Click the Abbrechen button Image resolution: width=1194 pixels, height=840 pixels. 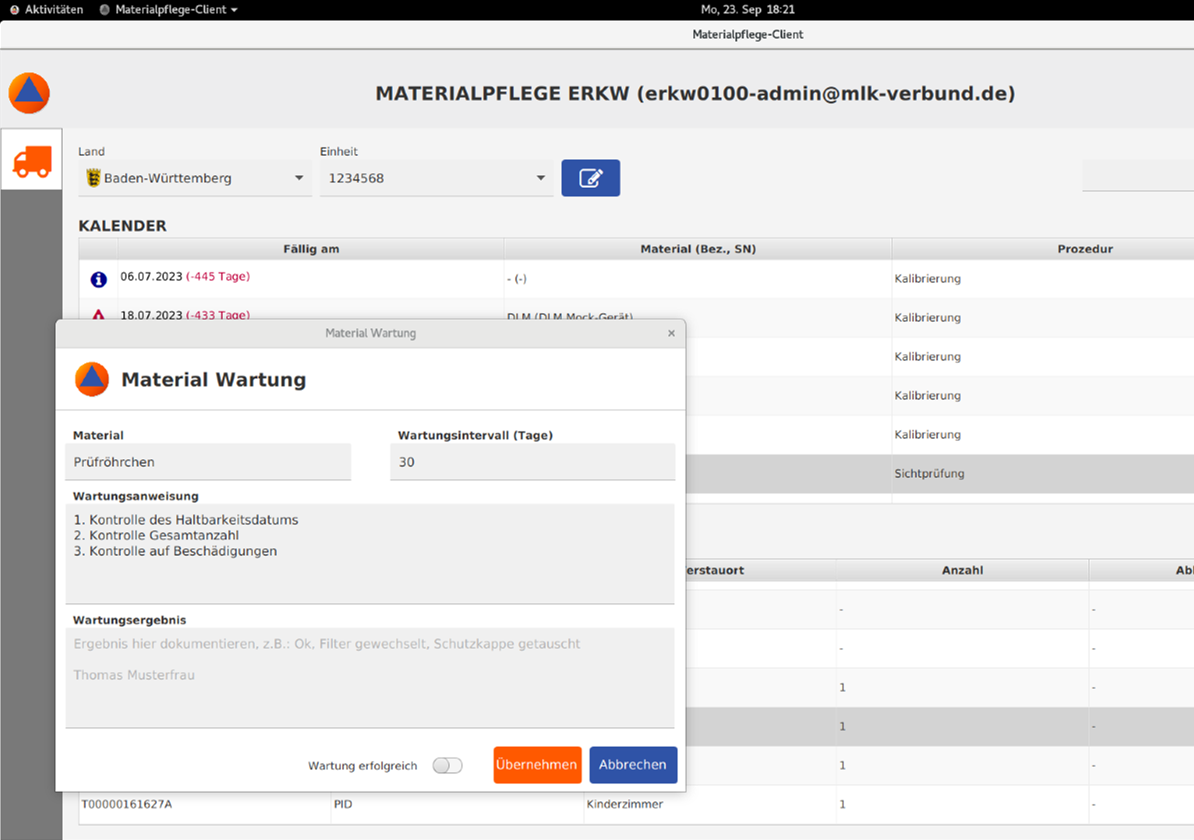click(633, 765)
